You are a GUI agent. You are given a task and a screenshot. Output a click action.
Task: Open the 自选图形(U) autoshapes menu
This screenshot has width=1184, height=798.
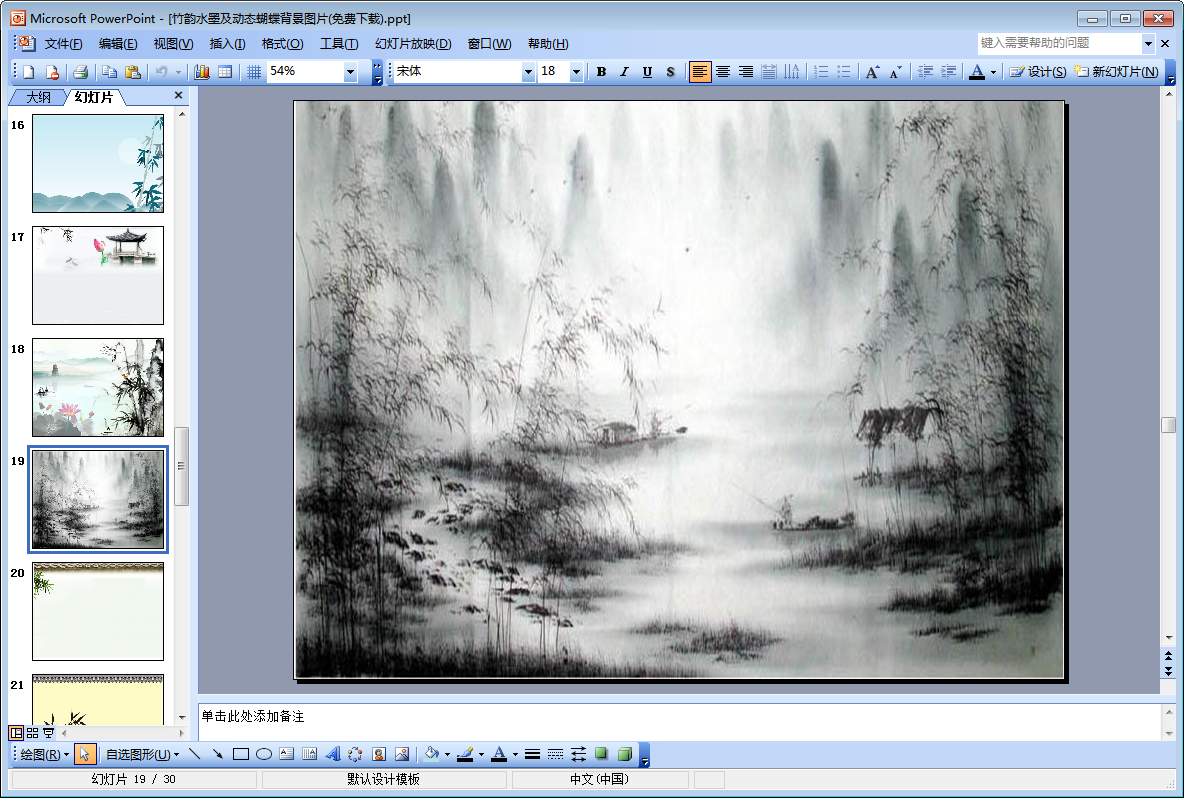point(143,754)
